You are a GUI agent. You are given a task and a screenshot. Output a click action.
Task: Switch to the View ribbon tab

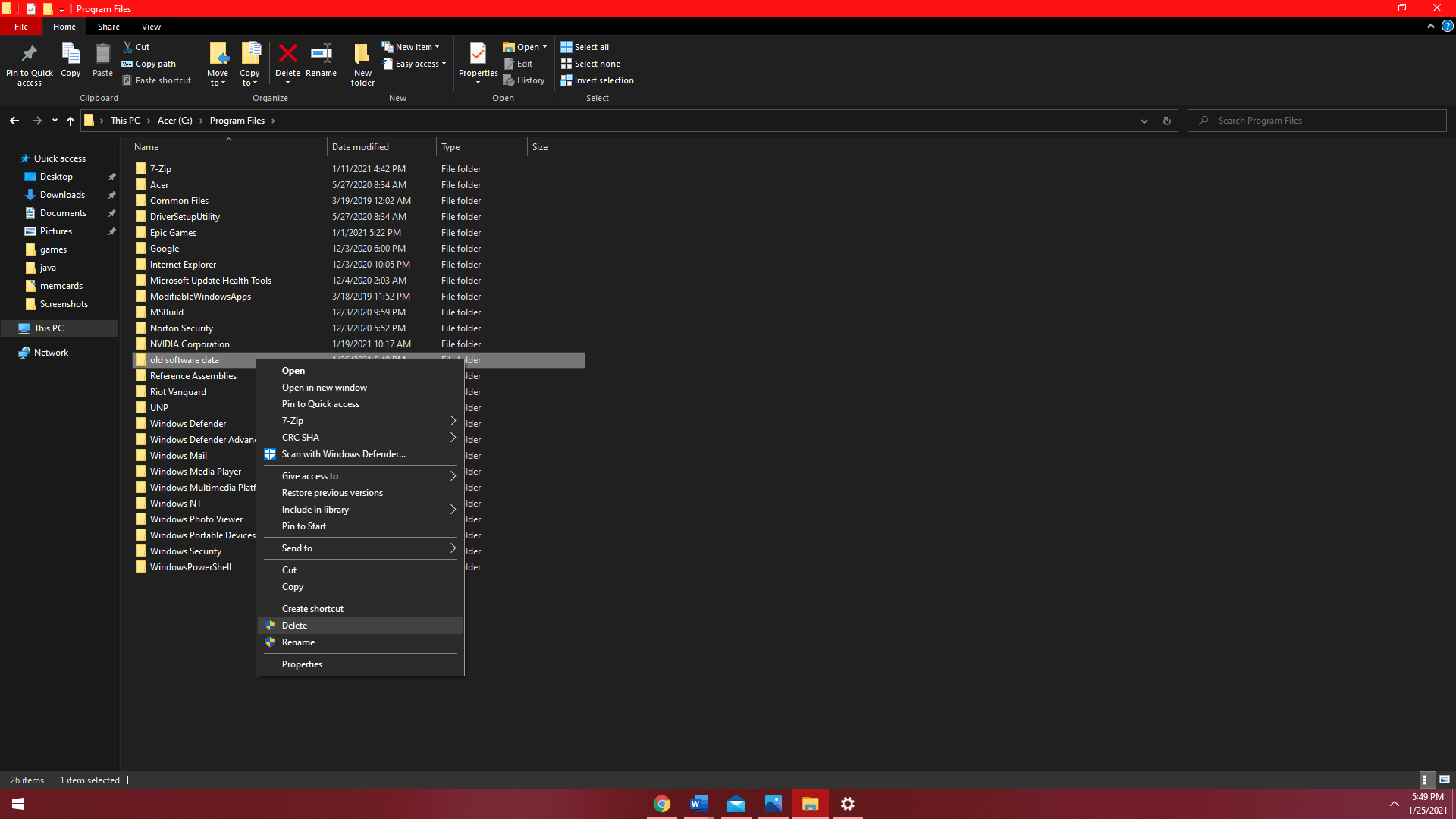tap(151, 27)
